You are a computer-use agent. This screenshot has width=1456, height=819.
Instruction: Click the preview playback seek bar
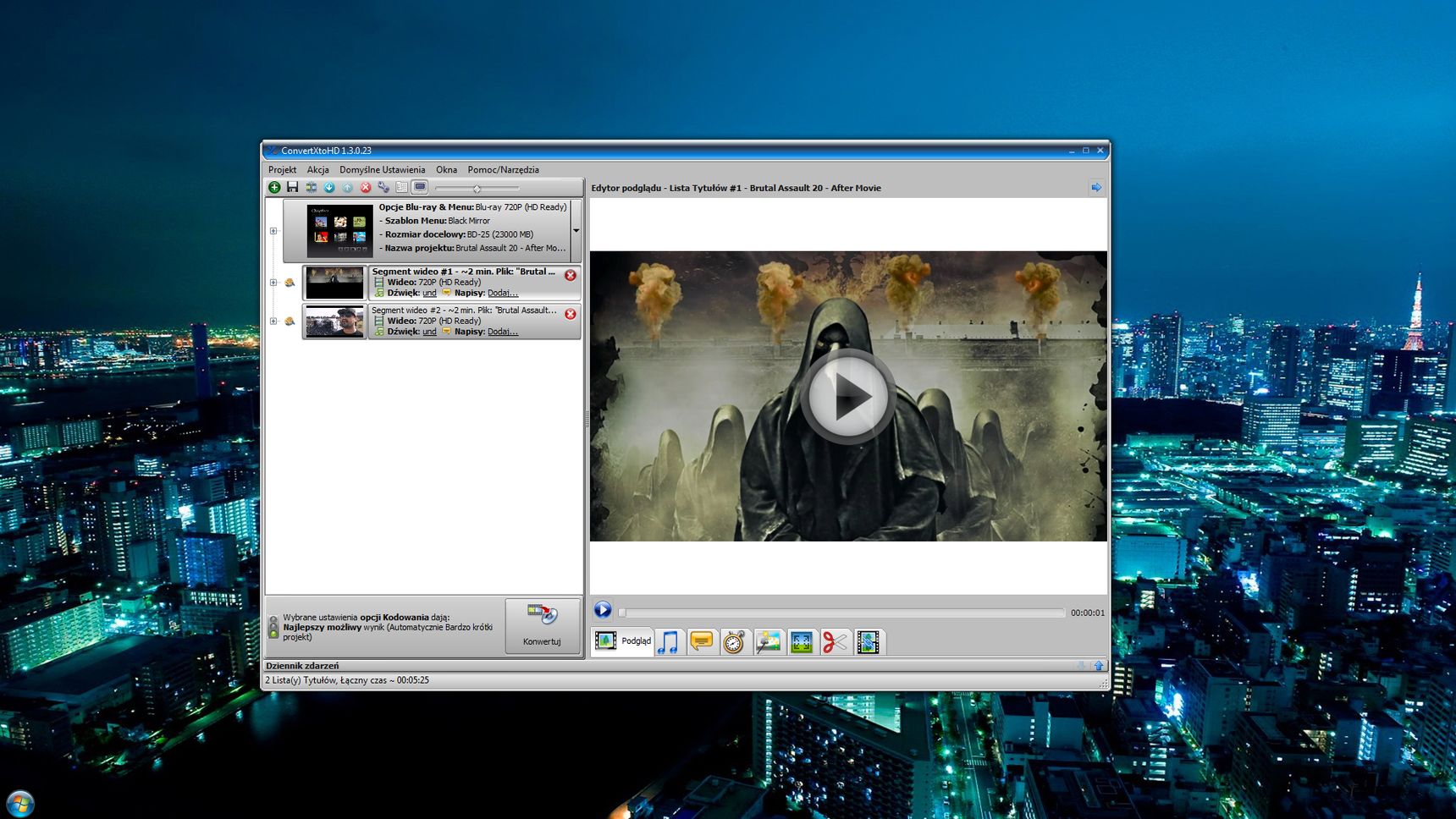pyautogui.click(x=841, y=613)
